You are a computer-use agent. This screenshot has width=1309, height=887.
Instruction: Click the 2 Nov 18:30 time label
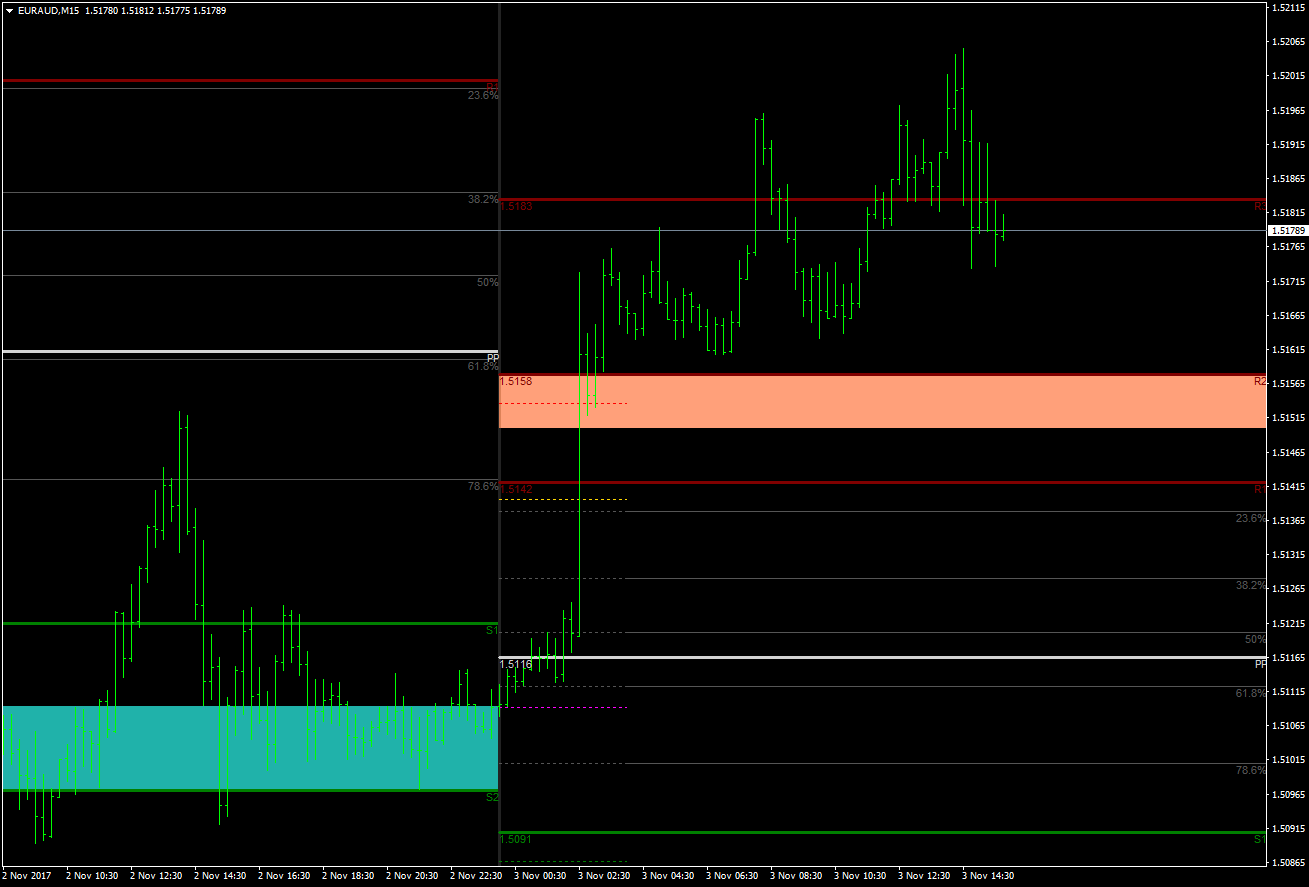[348, 876]
